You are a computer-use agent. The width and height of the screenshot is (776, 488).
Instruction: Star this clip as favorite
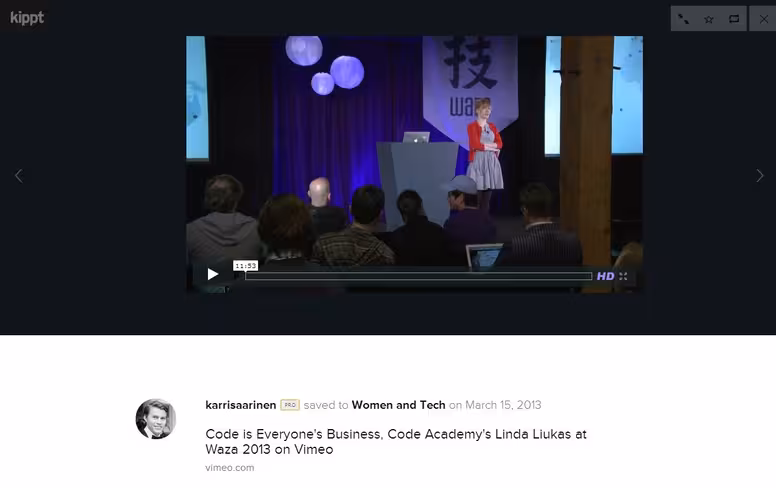(x=709, y=19)
